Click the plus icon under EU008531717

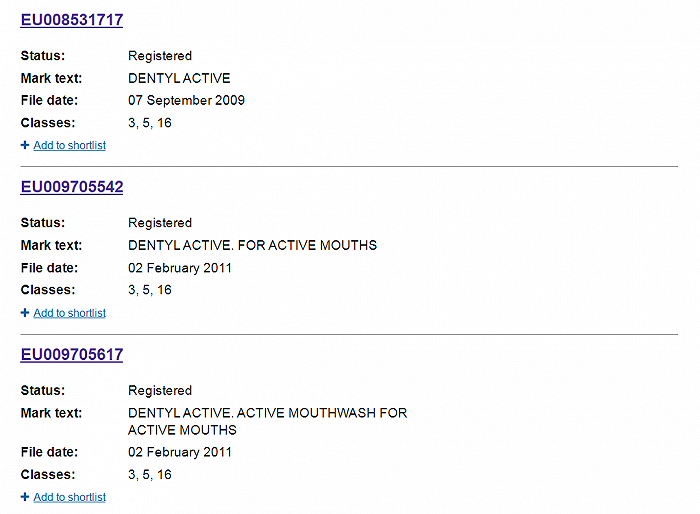click(25, 146)
